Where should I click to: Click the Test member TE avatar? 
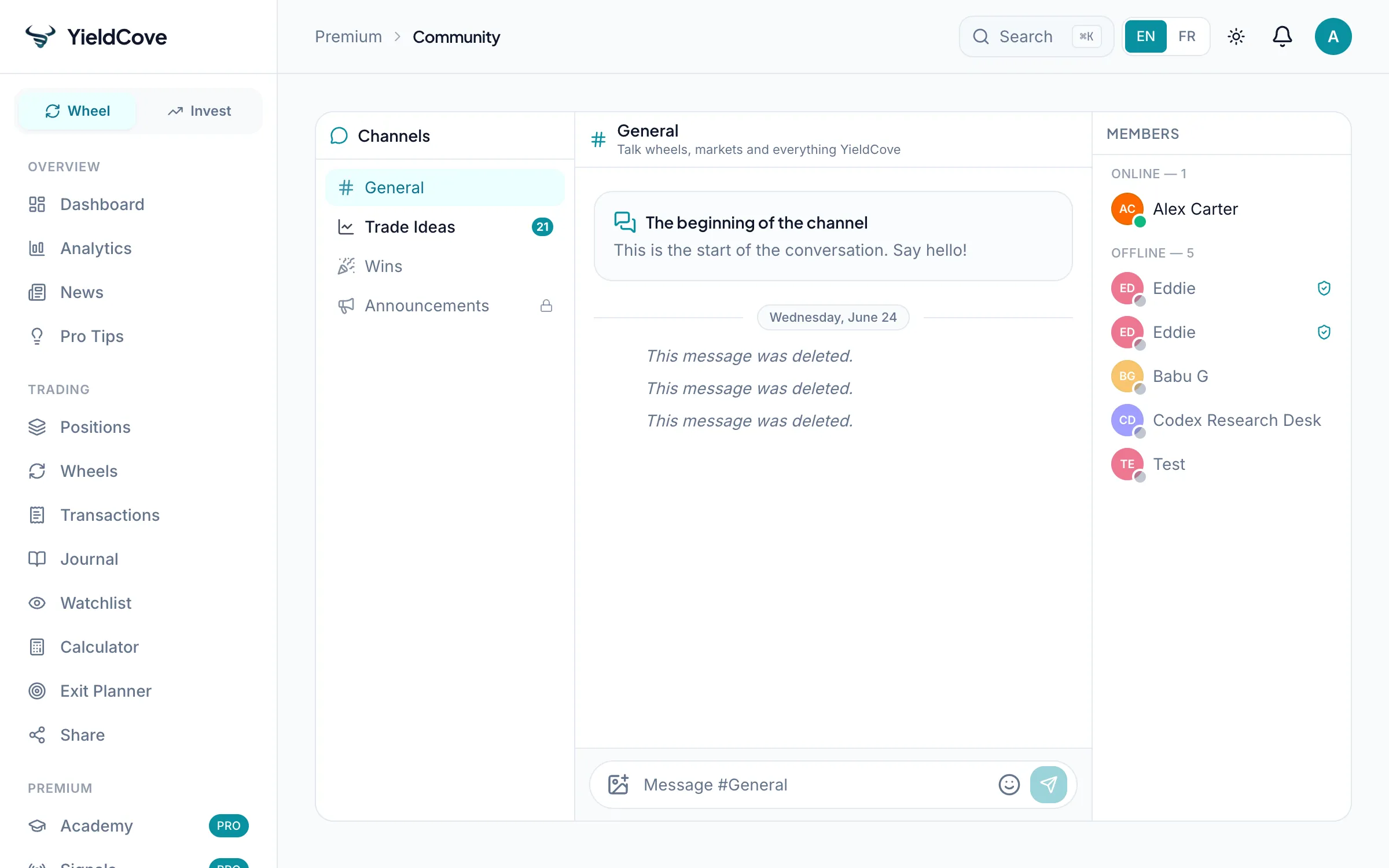[1127, 464]
